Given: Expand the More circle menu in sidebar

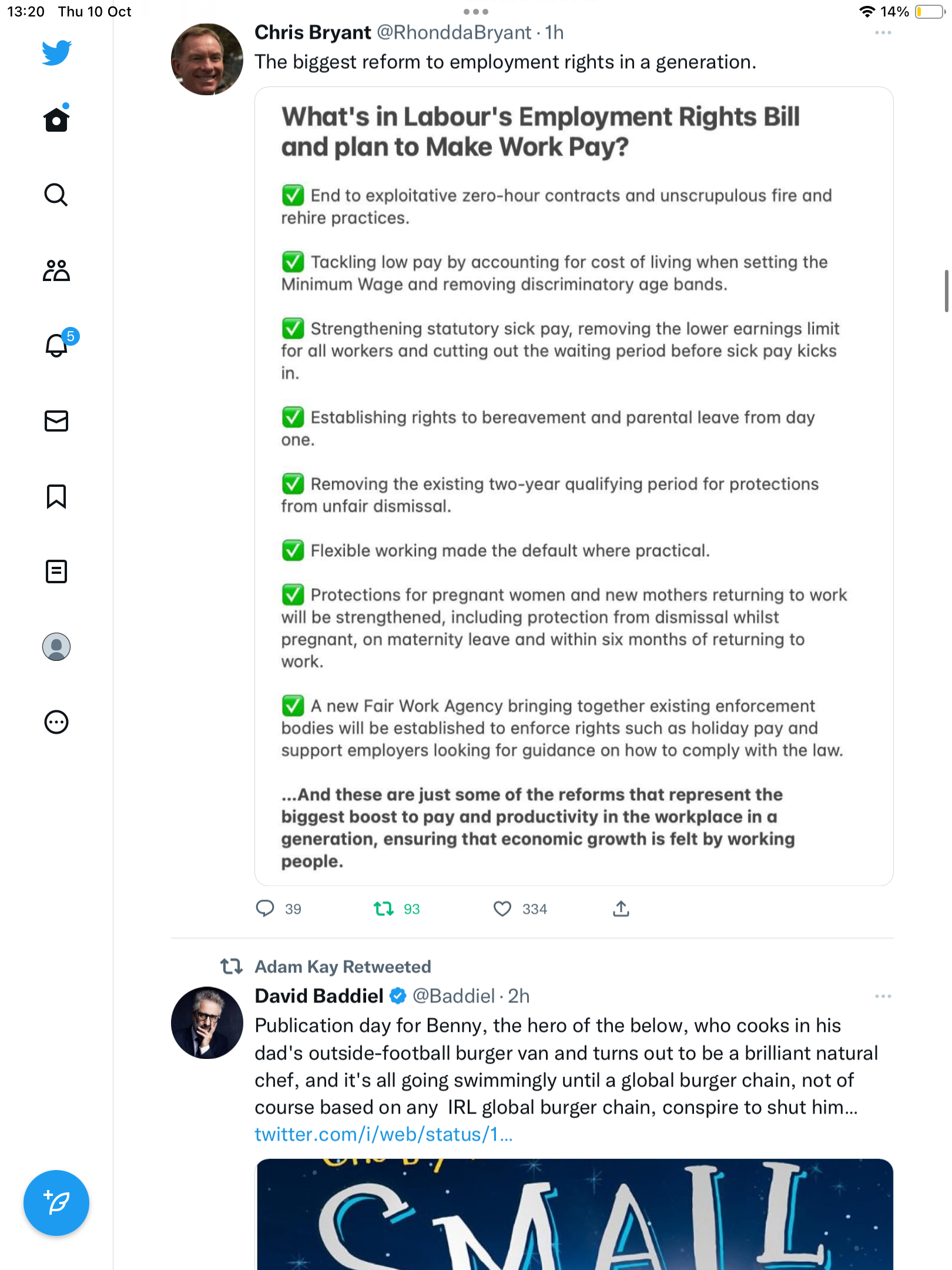Looking at the screenshot, I should (56, 722).
